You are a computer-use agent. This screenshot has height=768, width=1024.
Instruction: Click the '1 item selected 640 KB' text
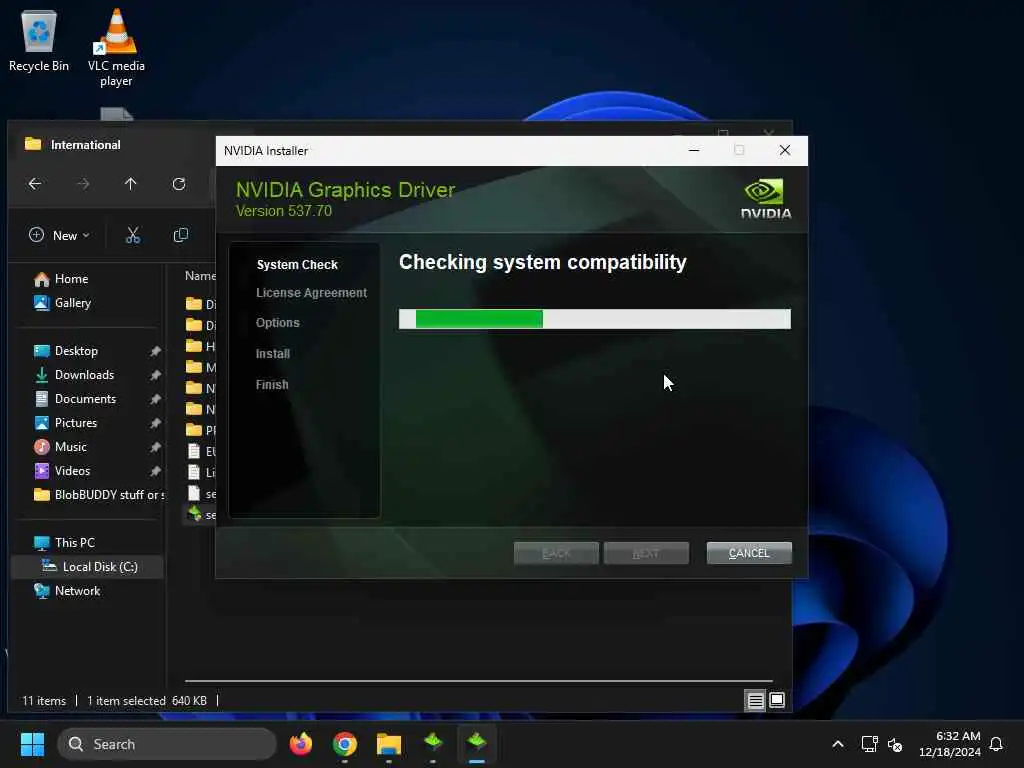[x=147, y=701]
